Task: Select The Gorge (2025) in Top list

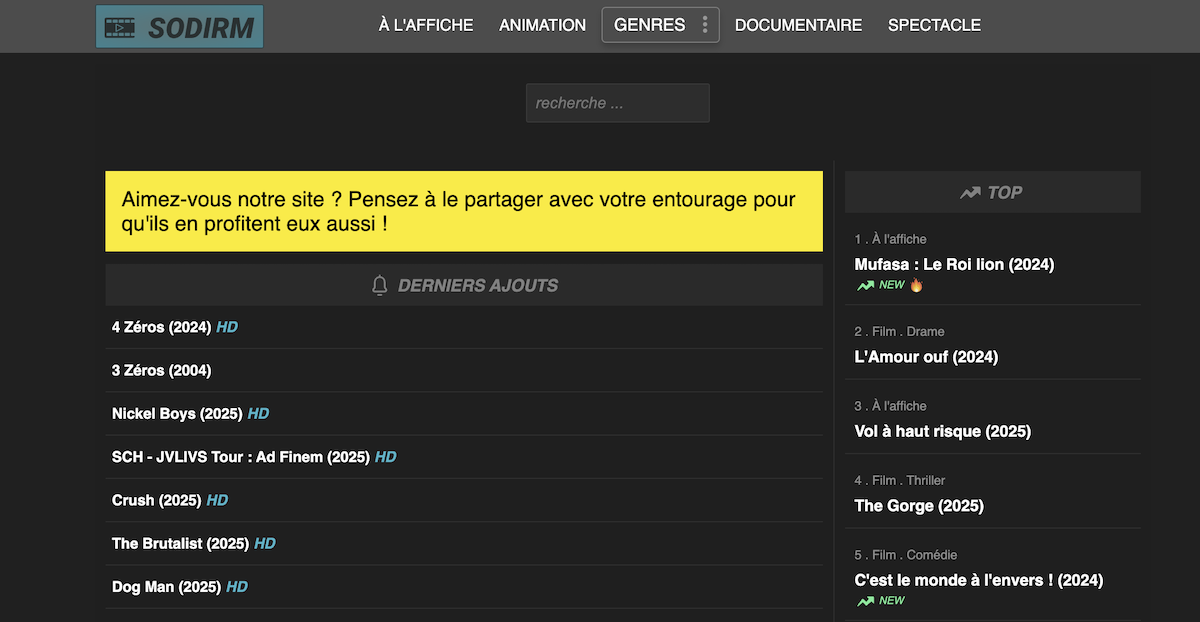Action: pos(918,506)
